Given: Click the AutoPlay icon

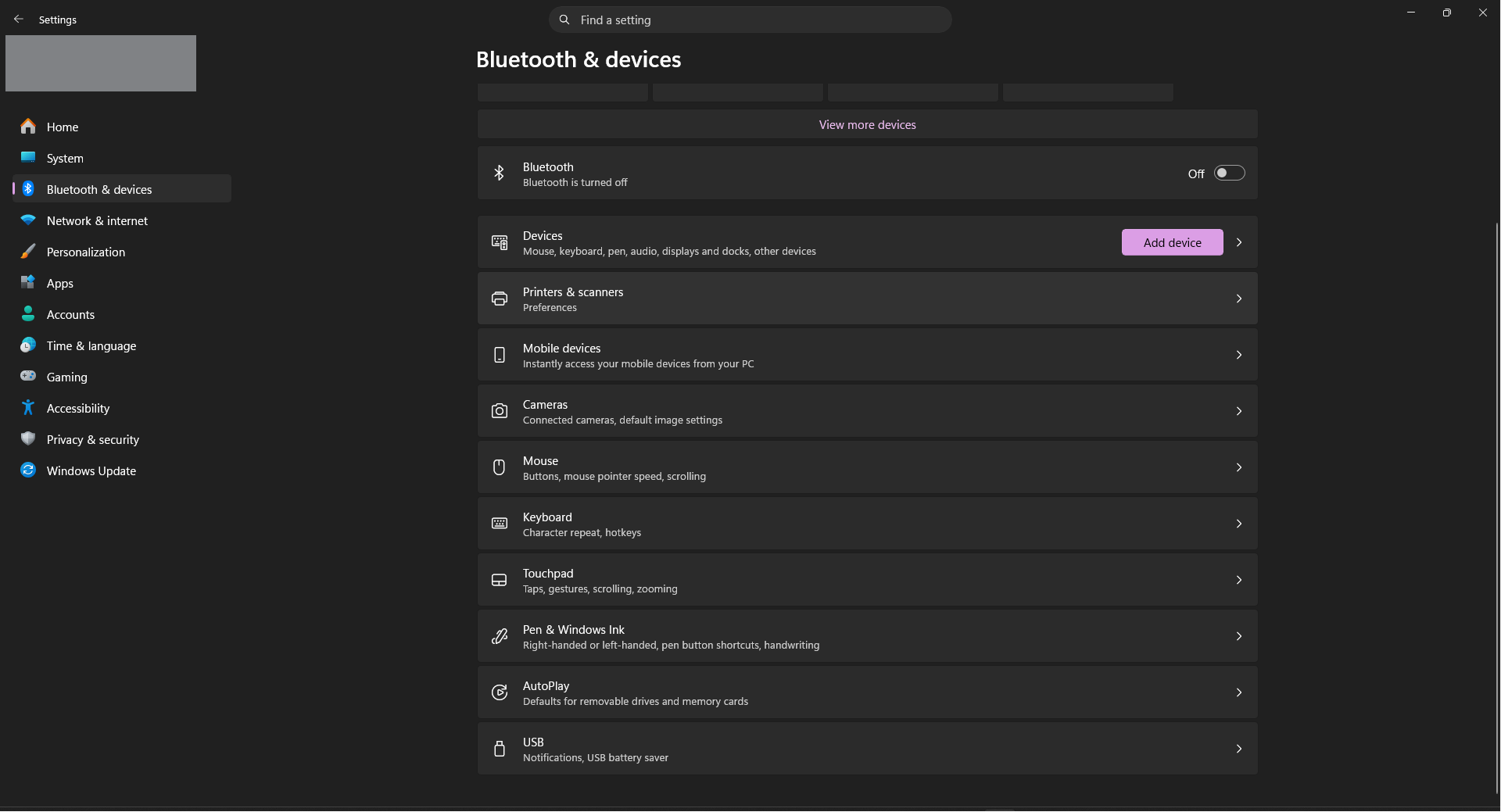Looking at the screenshot, I should (499, 692).
